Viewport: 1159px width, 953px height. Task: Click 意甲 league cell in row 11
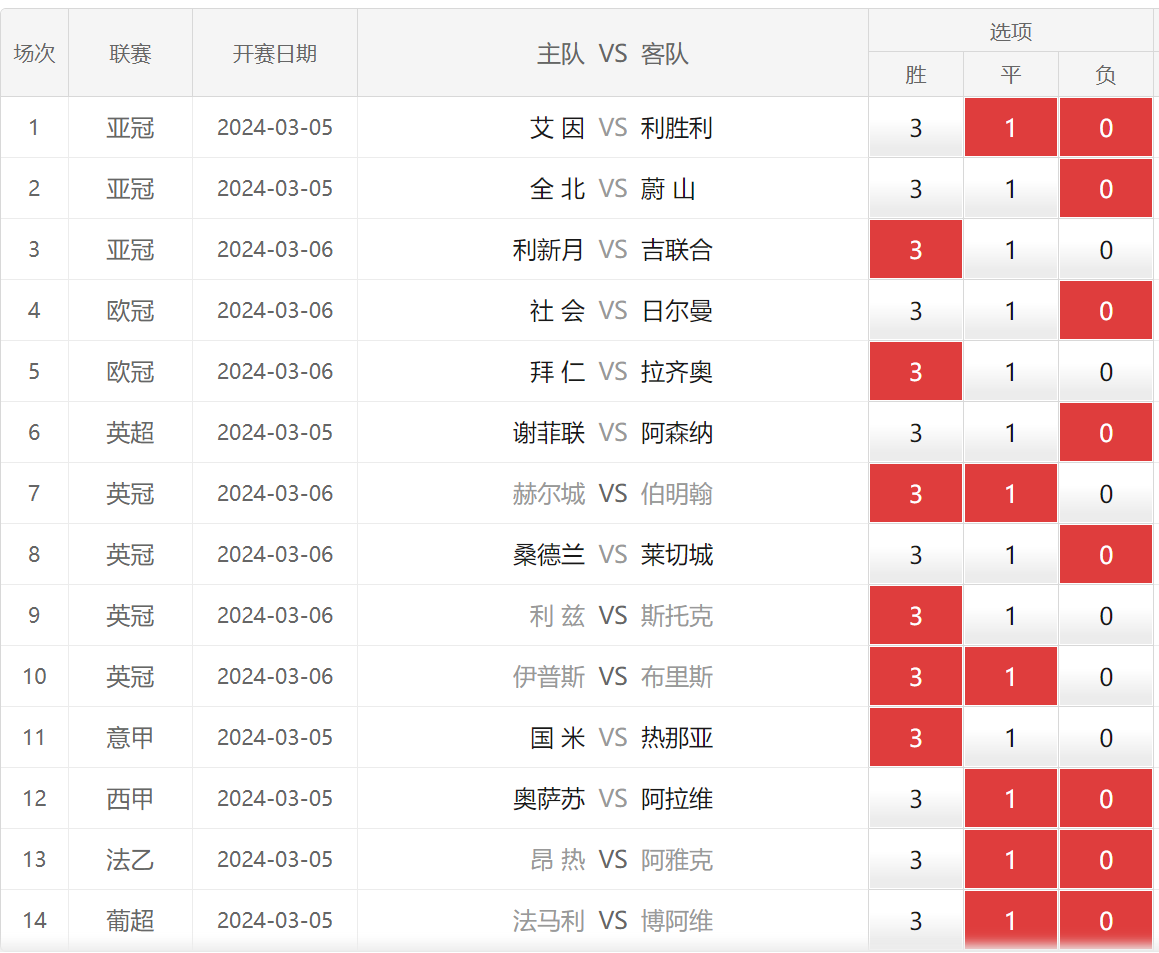point(130,737)
